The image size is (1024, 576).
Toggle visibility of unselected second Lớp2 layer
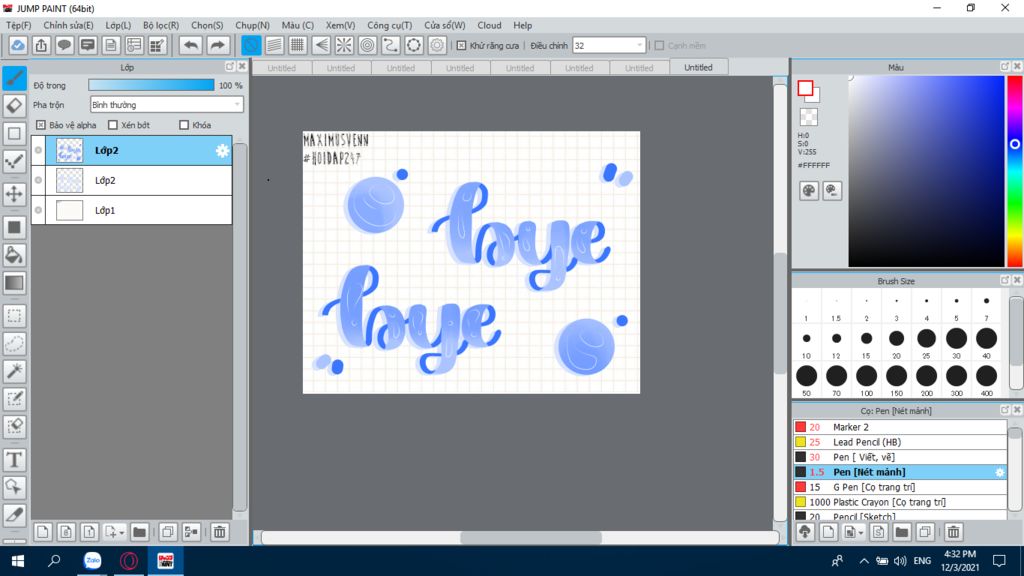tap(39, 180)
